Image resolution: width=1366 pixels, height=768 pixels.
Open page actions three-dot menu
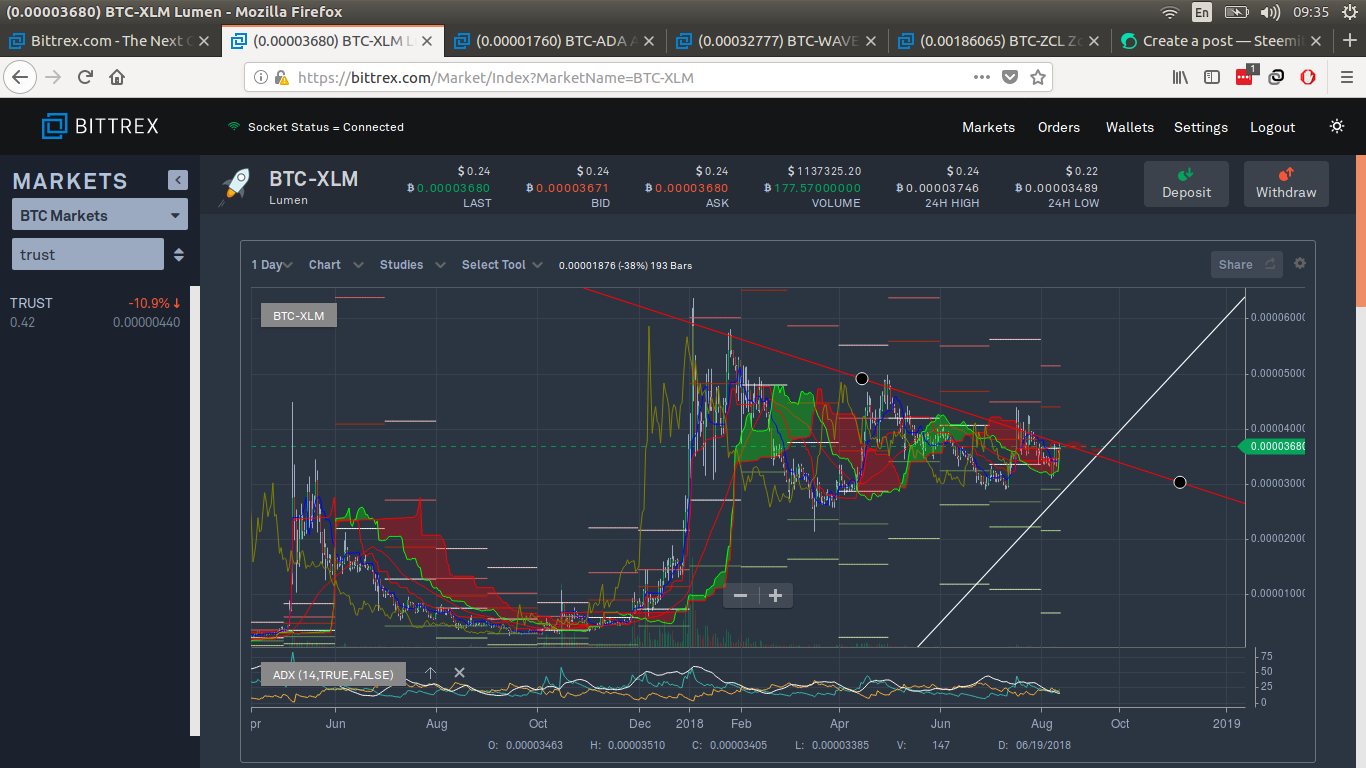[983, 77]
